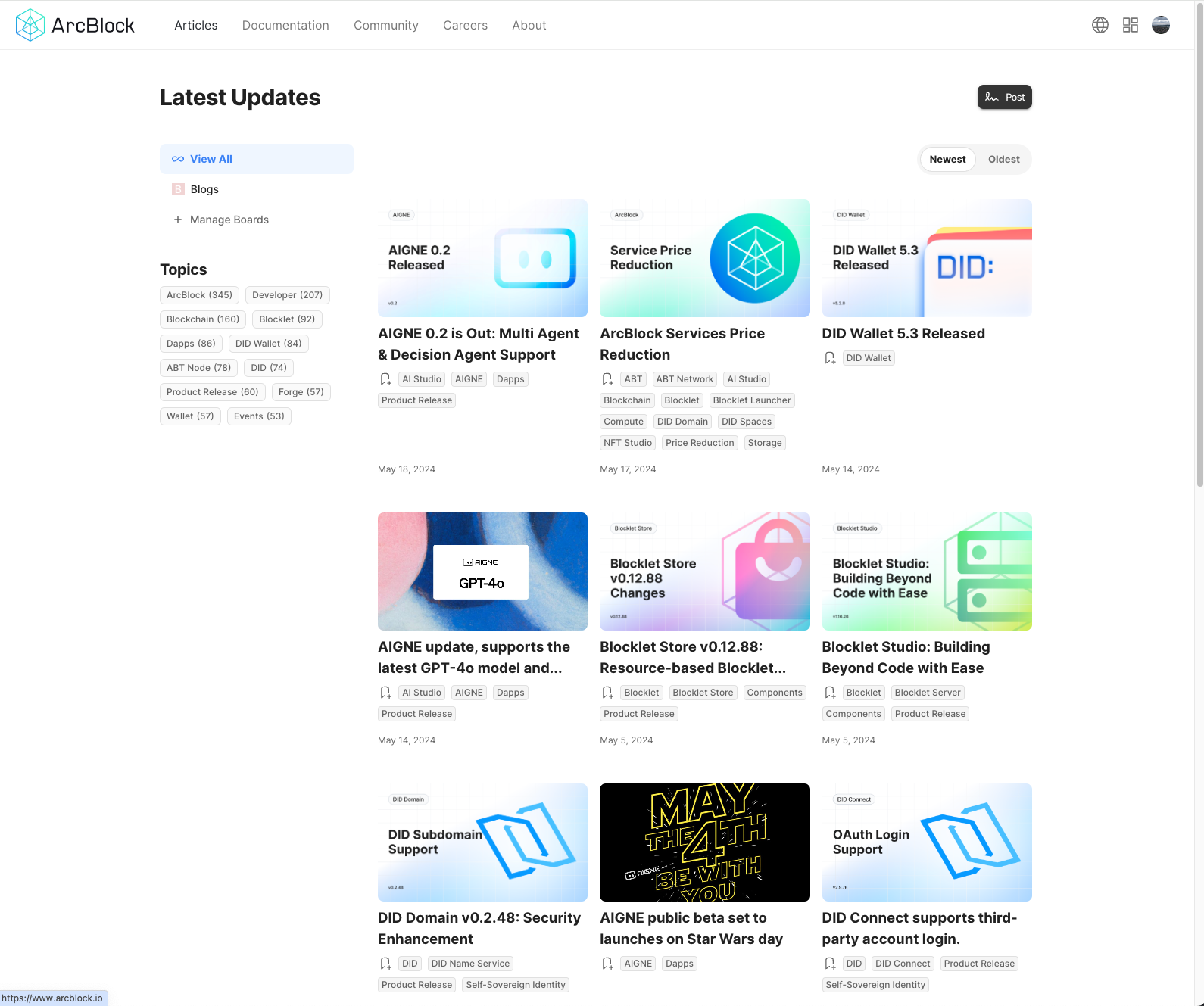Select the Newest sort option
The height and width of the screenshot is (1006, 1204).
pyautogui.click(x=947, y=160)
